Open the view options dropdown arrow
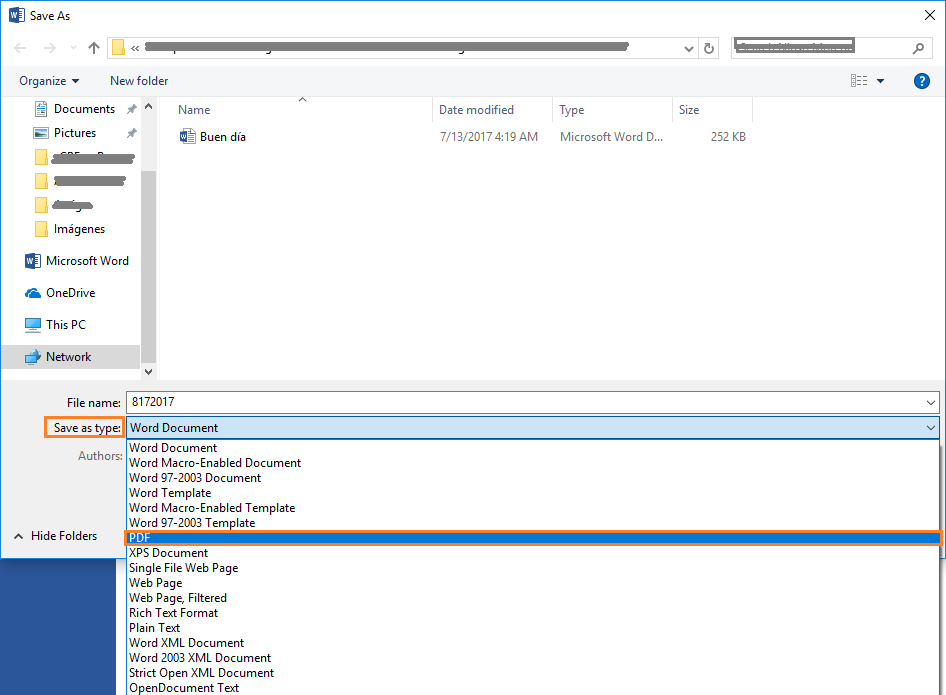Screen dimensions: 946x695 [880, 81]
